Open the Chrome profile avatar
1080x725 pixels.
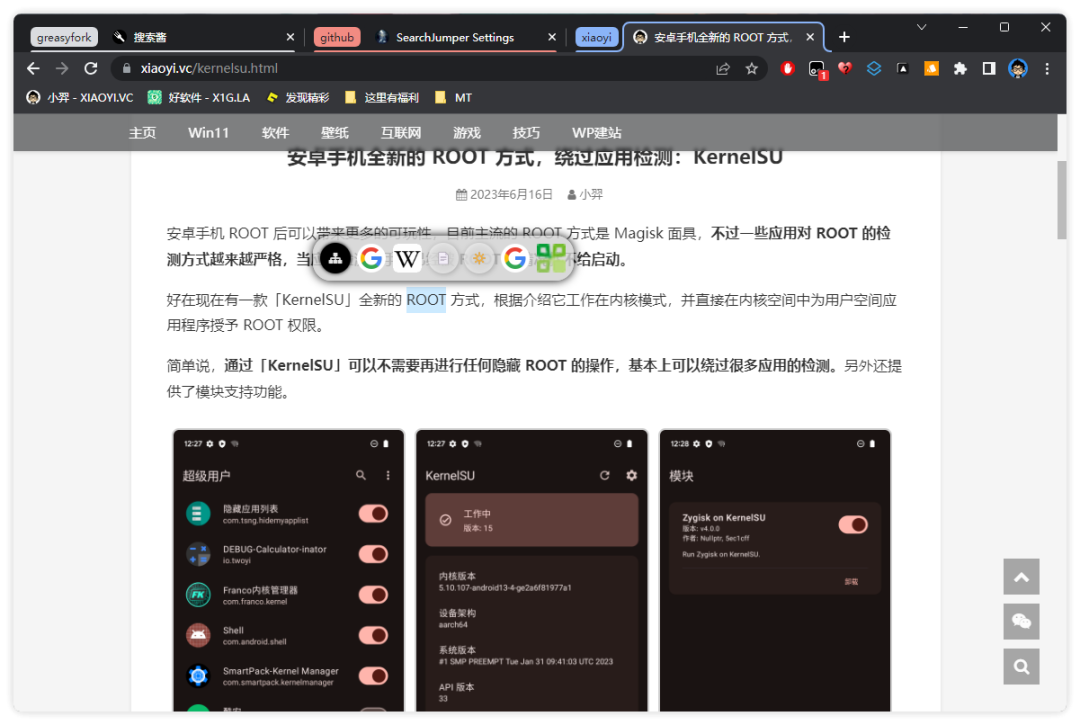(x=1018, y=68)
